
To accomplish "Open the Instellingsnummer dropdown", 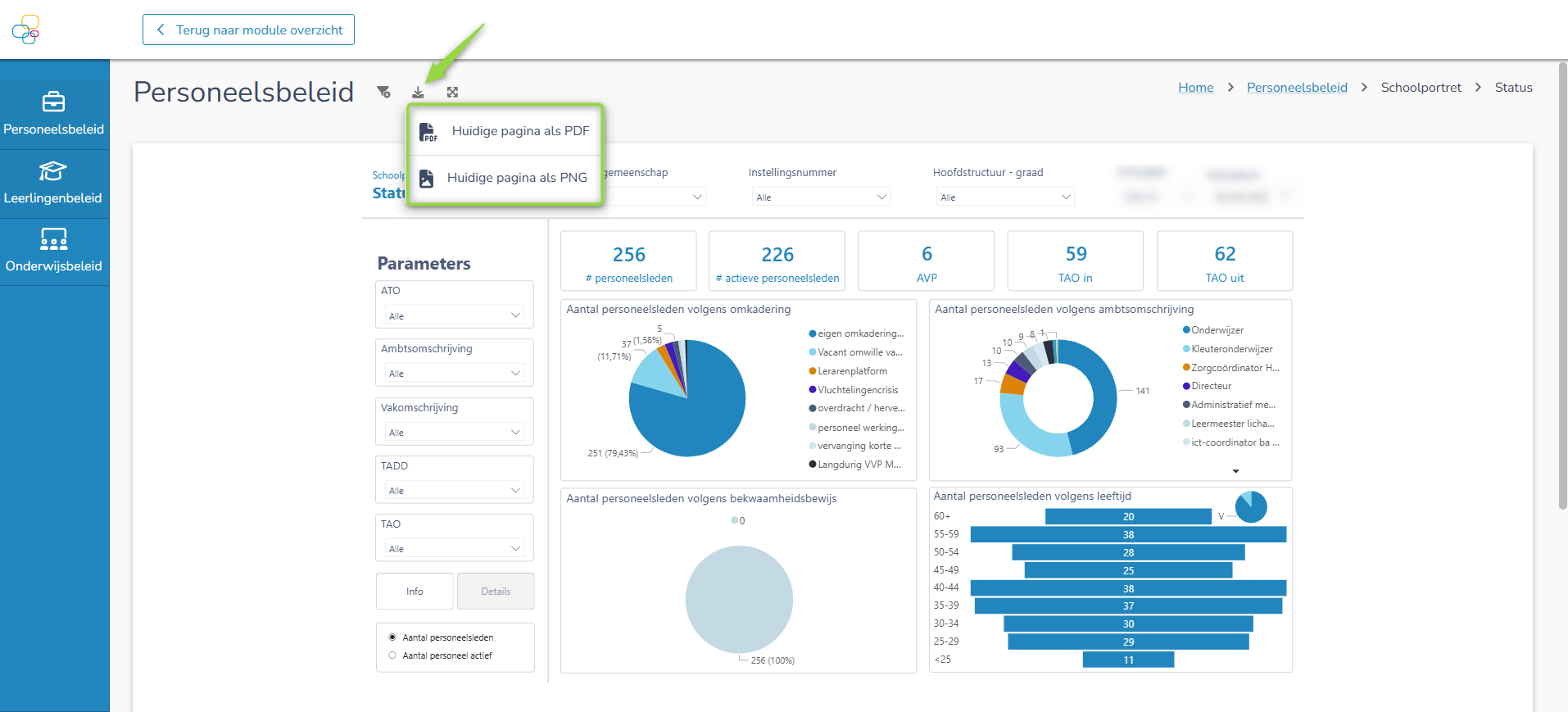I will click(x=821, y=197).
